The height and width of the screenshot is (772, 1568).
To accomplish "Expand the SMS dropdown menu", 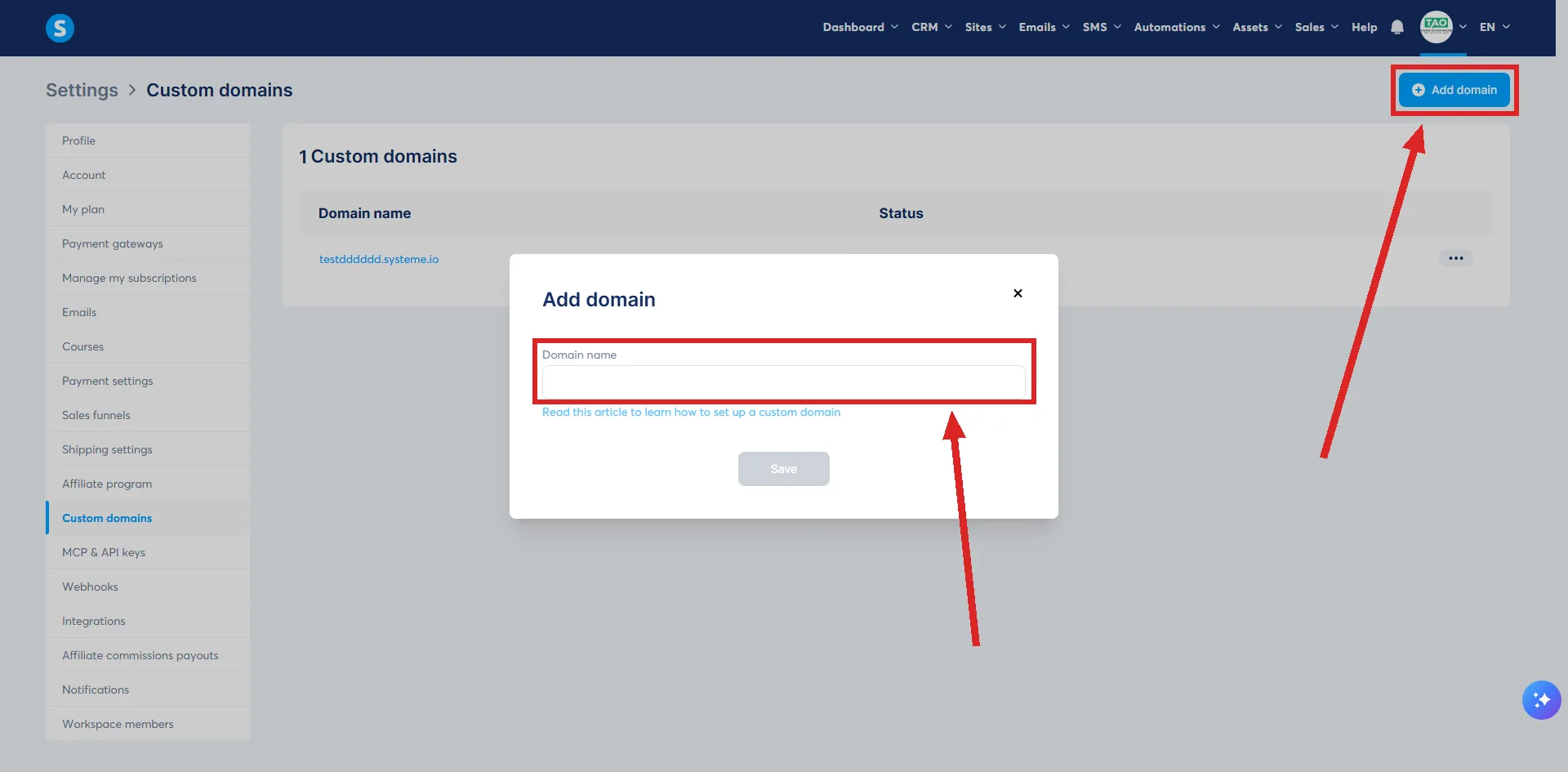I will pos(1102,27).
